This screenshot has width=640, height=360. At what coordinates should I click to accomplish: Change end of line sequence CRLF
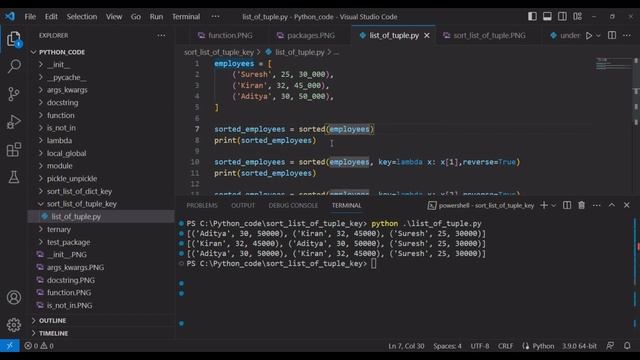tap(505, 346)
